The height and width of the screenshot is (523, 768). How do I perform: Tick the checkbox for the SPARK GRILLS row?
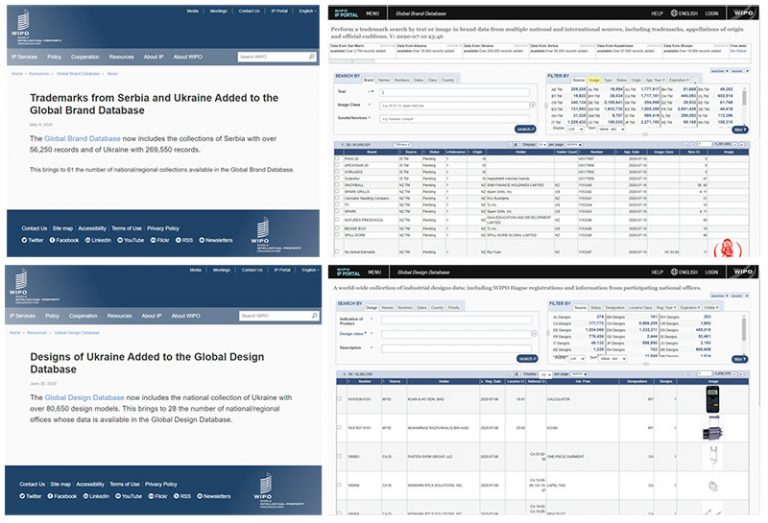[x=337, y=191]
